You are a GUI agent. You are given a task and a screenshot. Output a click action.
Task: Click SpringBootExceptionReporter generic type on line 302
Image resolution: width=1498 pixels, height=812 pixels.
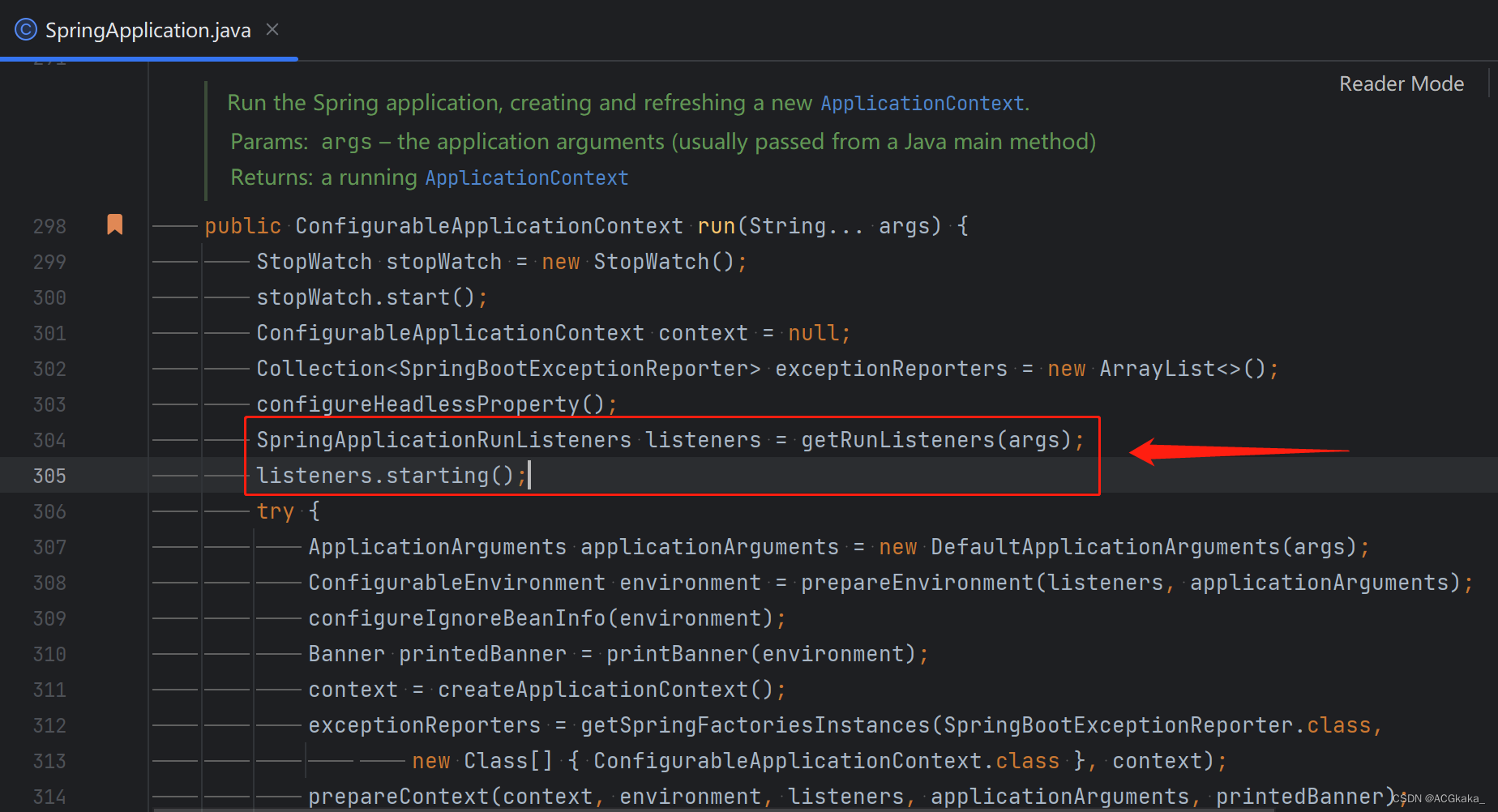[x=574, y=369]
